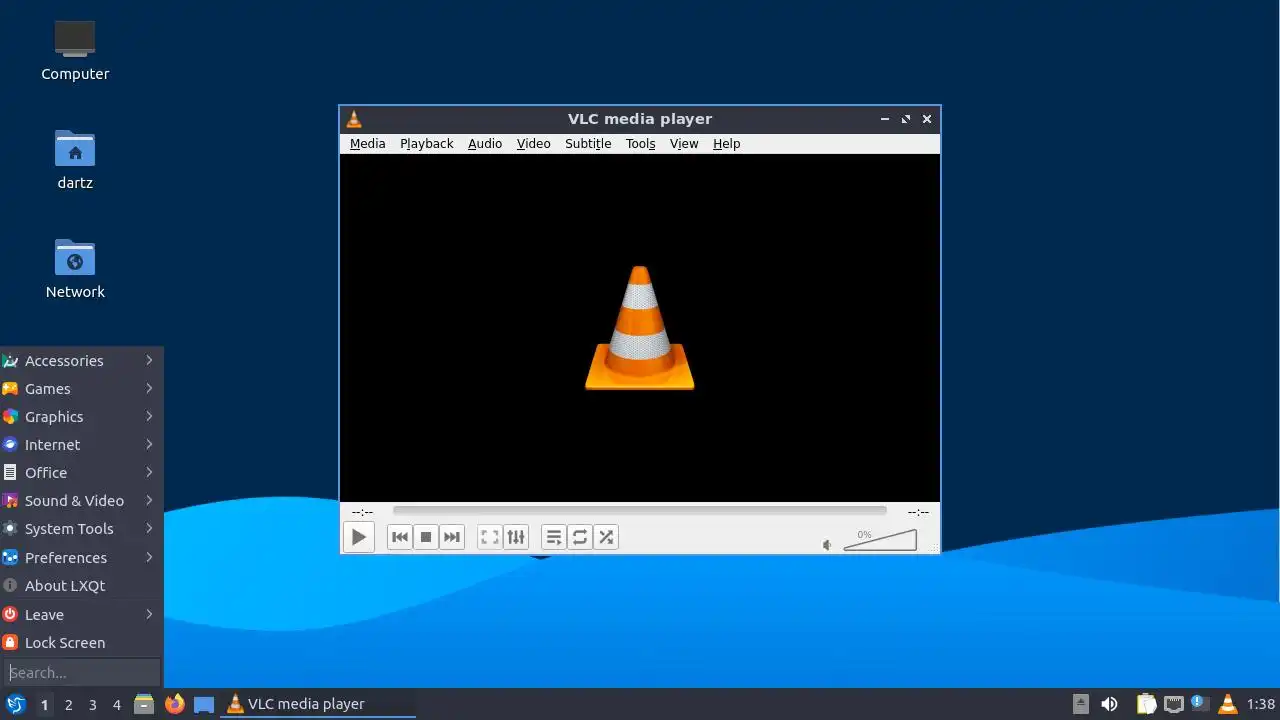Set volume on VLC triangle slider
The height and width of the screenshot is (720, 1280).
click(880, 540)
